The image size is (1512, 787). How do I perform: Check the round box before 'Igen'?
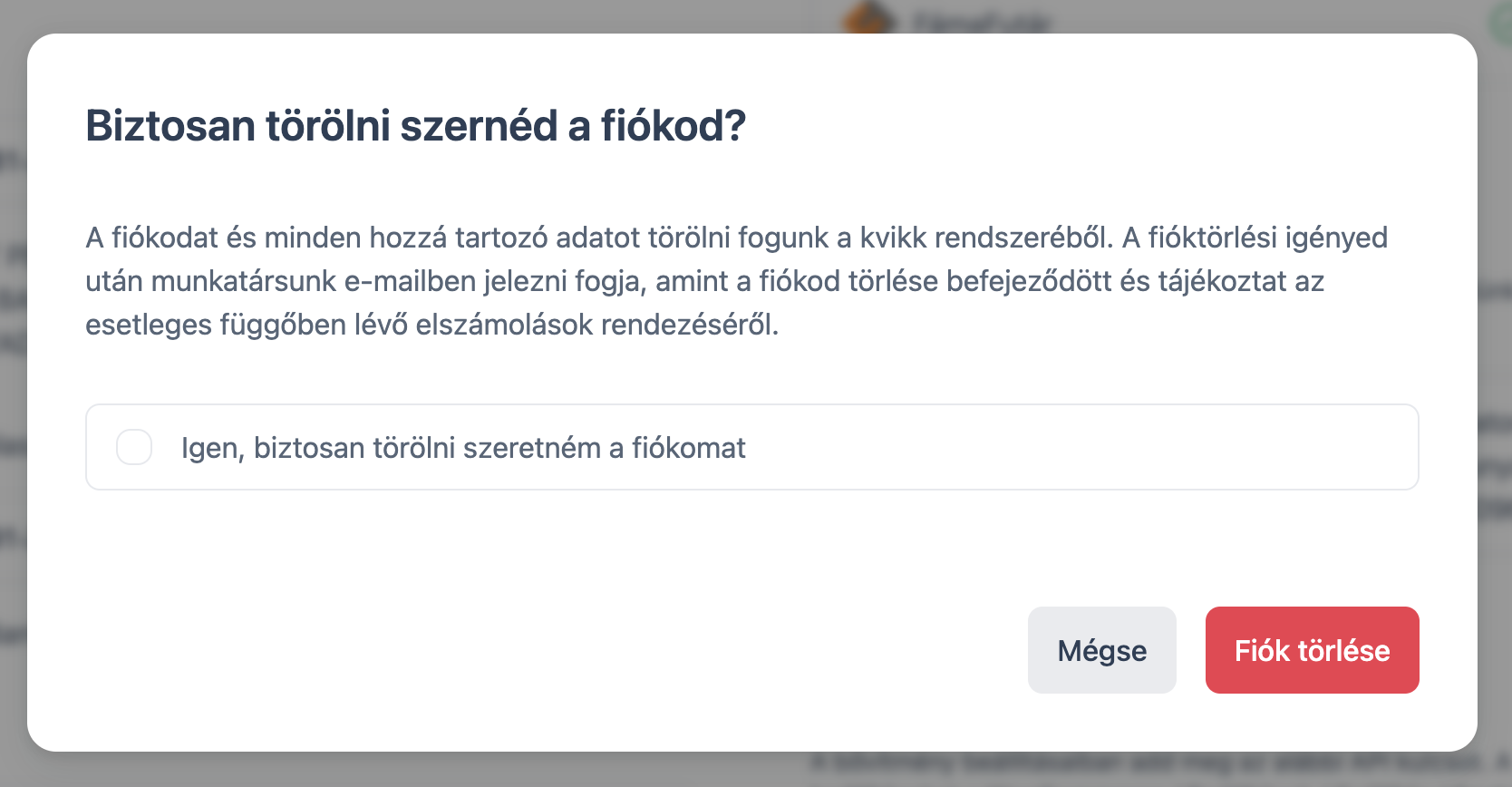coord(134,447)
